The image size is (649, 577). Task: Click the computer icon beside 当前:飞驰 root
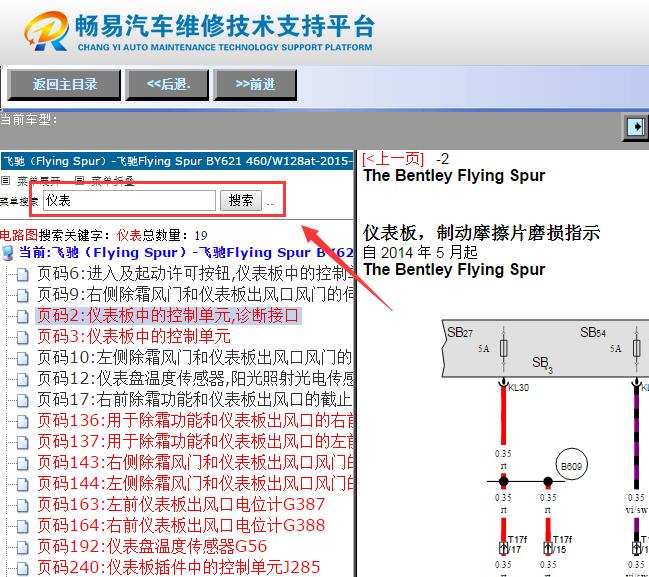[7, 253]
